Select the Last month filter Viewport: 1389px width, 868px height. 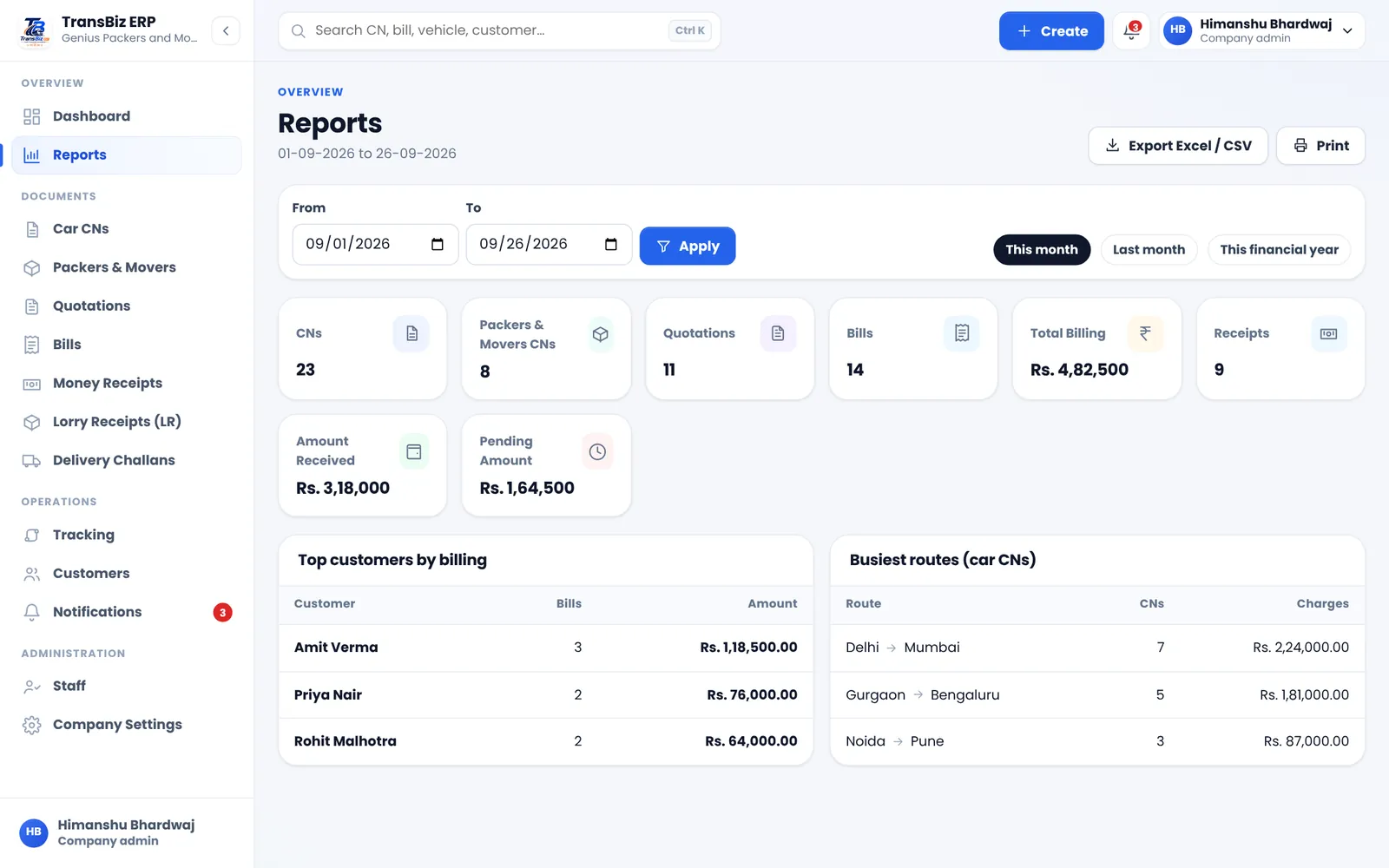(1149, 250)
